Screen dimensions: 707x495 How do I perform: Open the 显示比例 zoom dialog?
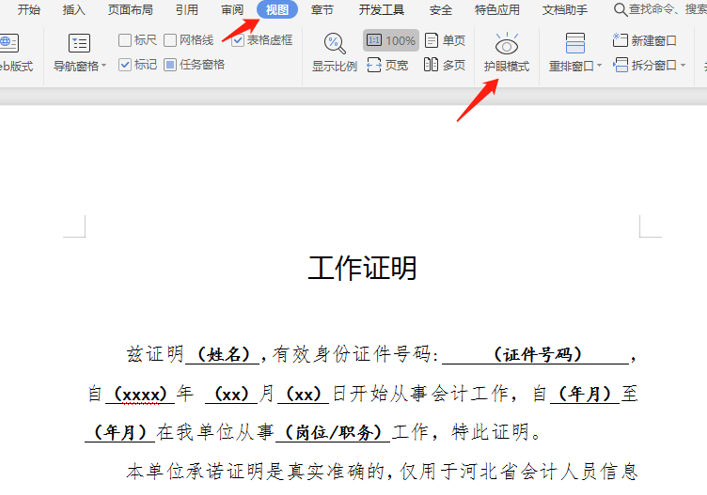(x=335, y=53)
